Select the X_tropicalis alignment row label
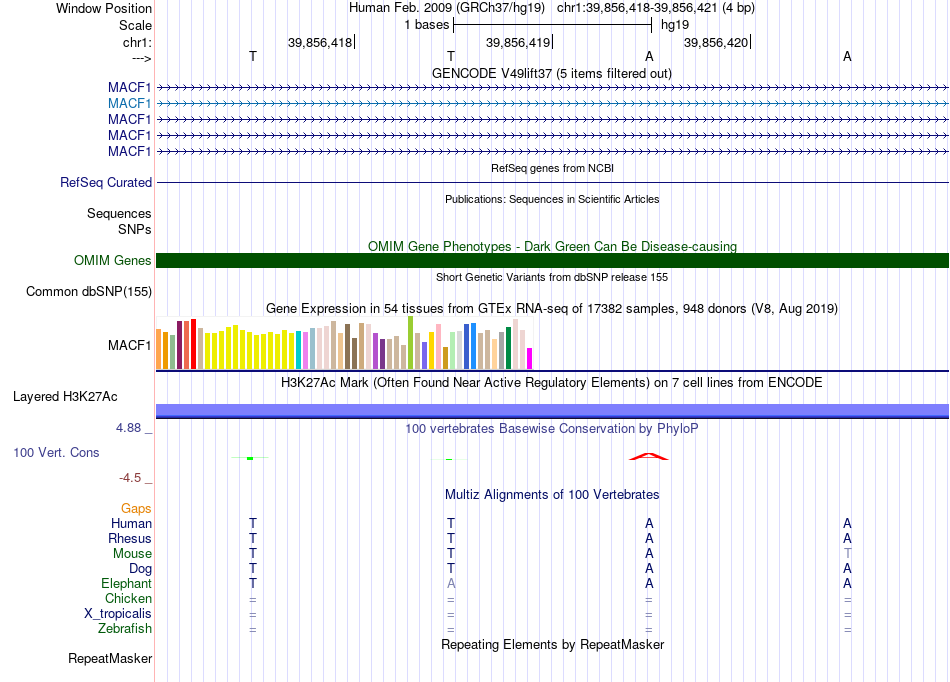Viewport: 950px width, 682px height. tap(118, 614)
